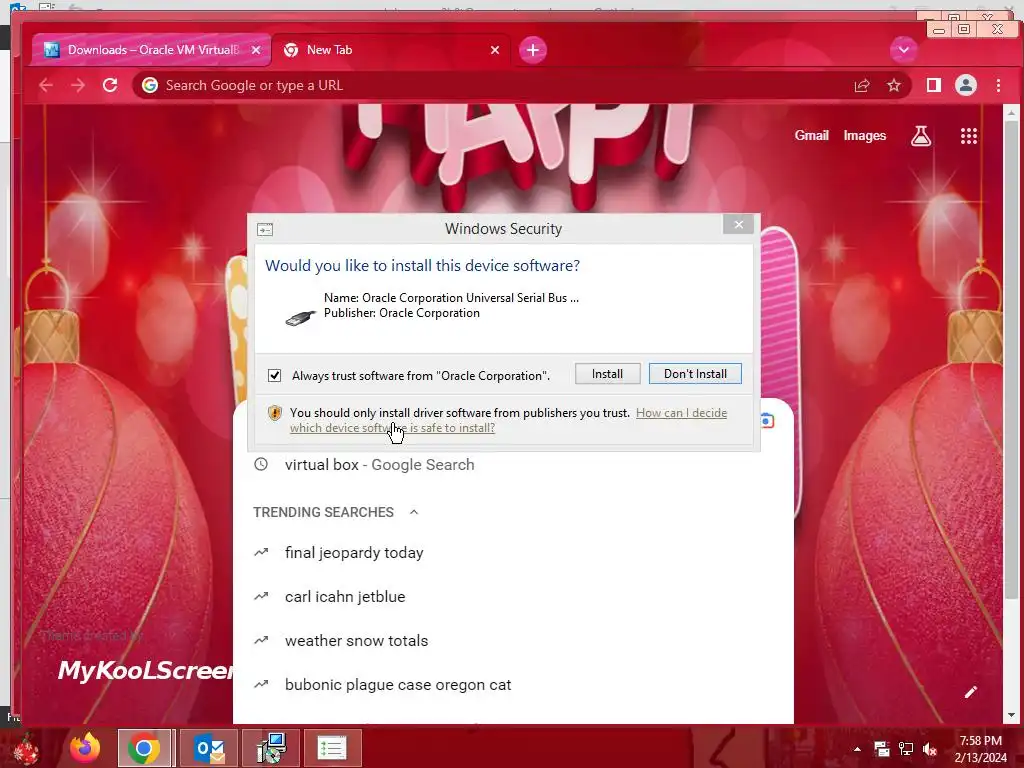Viewport: 1024px width, 768px height.
Task: Open the 7:58 PM clock in taskbar
Action: click(x=980, y=749)
